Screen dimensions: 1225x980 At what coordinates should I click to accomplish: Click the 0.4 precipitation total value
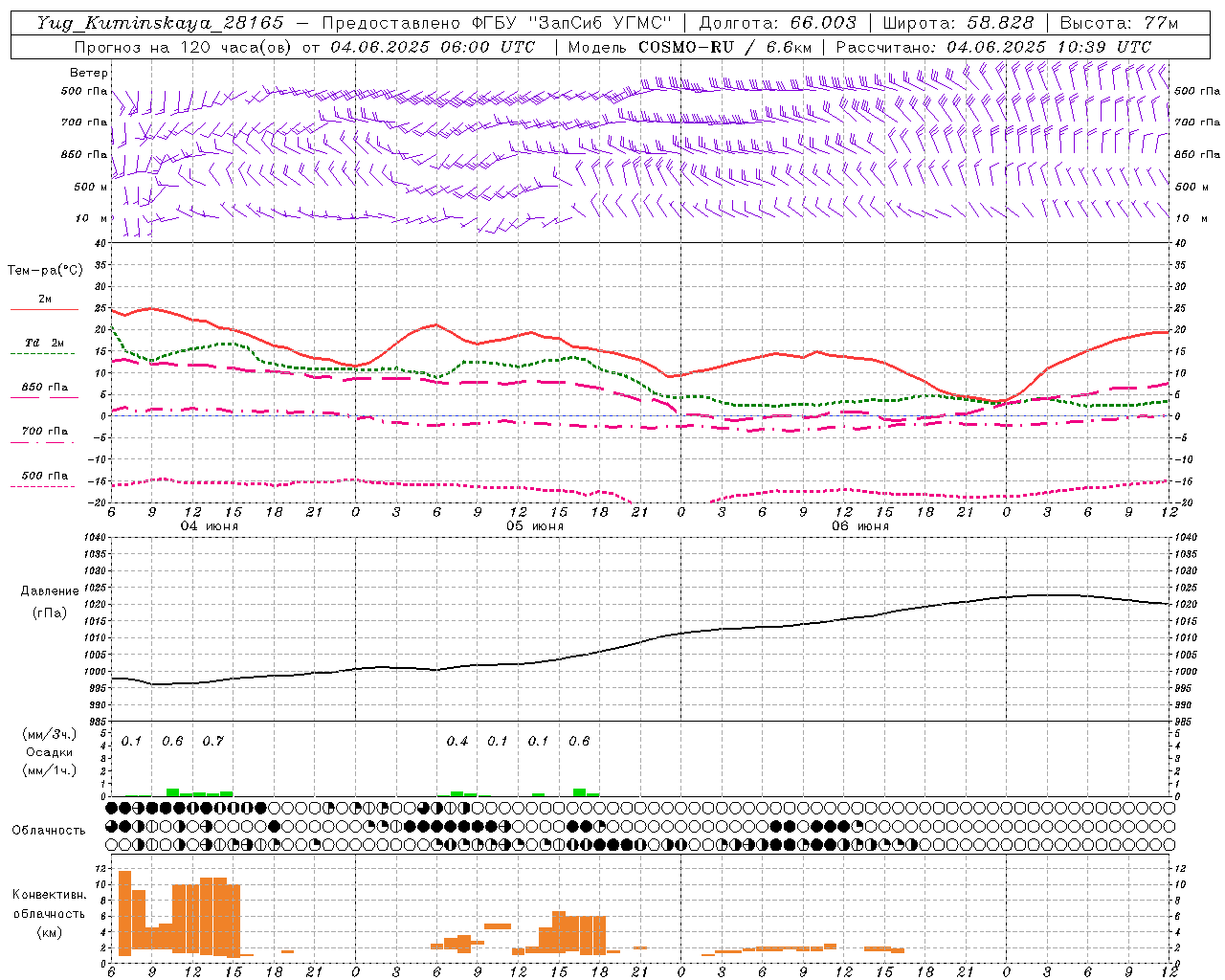[x=457, y=741]
